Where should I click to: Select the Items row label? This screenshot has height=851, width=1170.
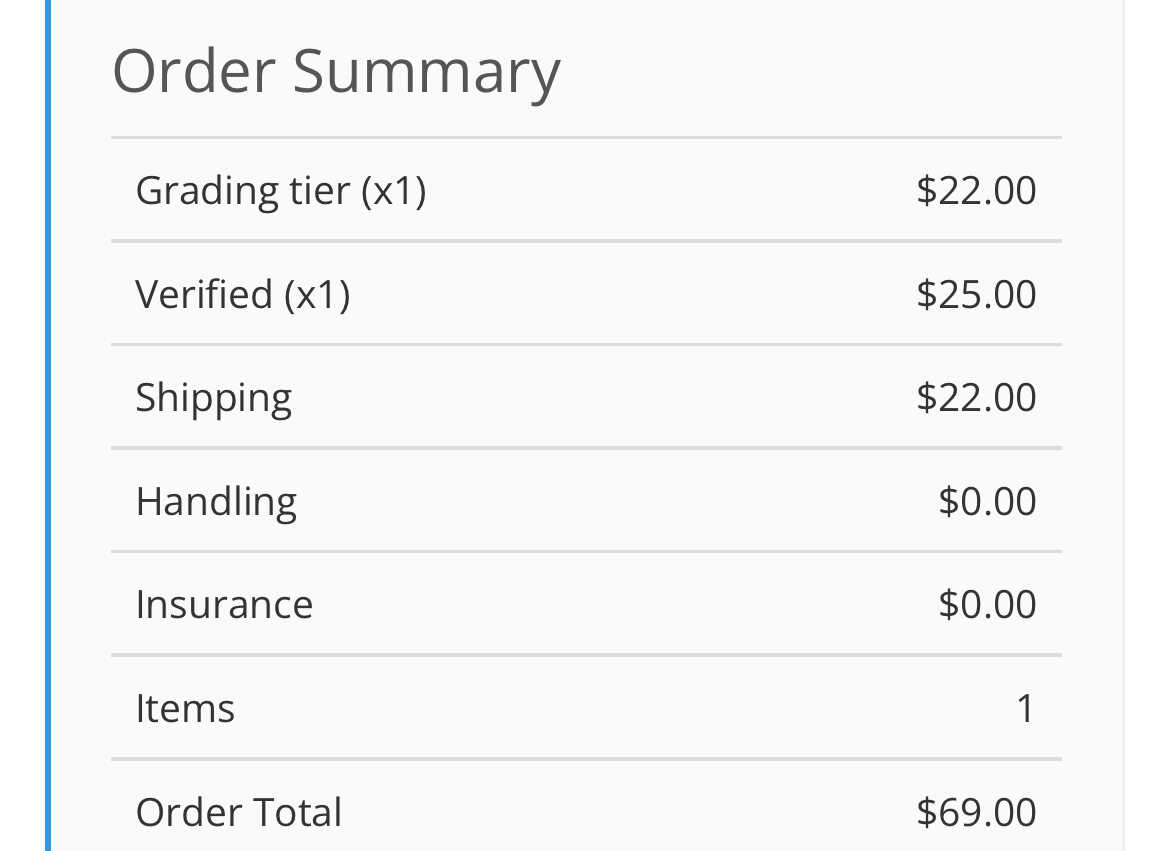[x=185, y=709]
